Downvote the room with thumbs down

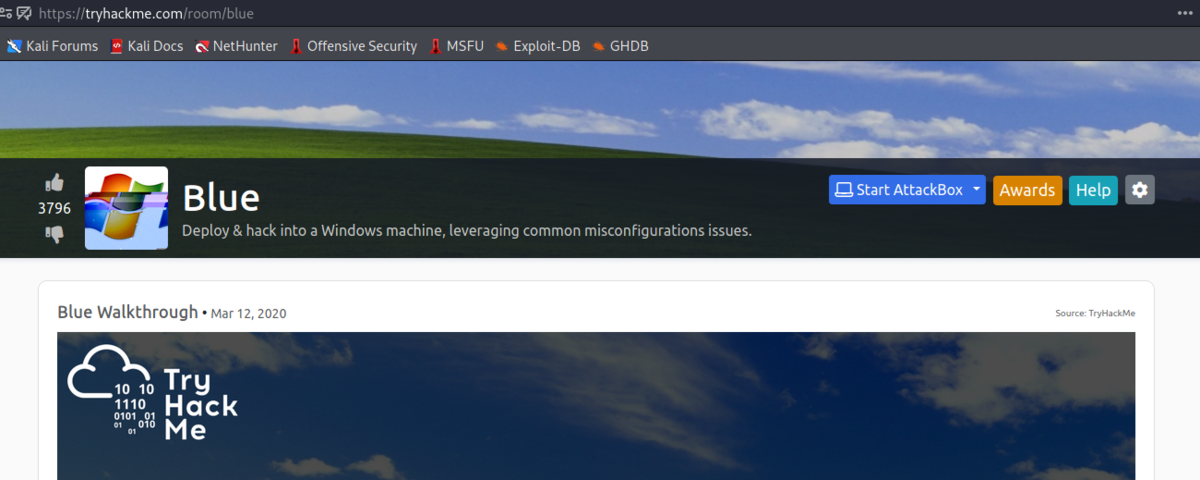[55, 234]
